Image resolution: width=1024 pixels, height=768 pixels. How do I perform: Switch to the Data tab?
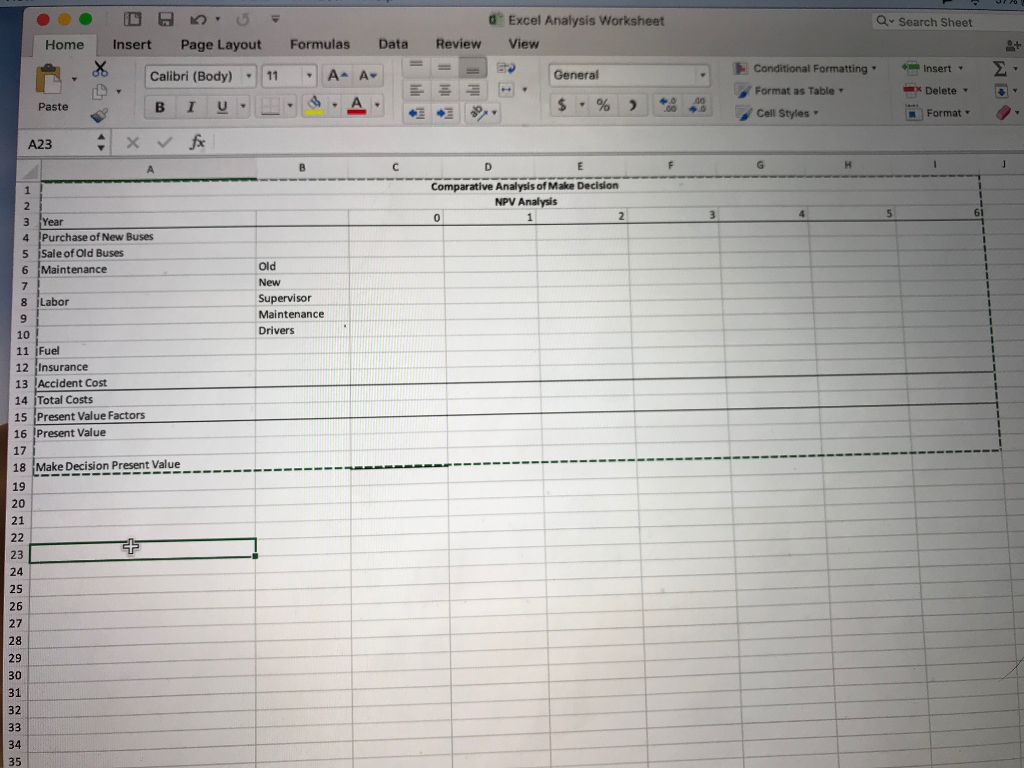tap(393, 44)
